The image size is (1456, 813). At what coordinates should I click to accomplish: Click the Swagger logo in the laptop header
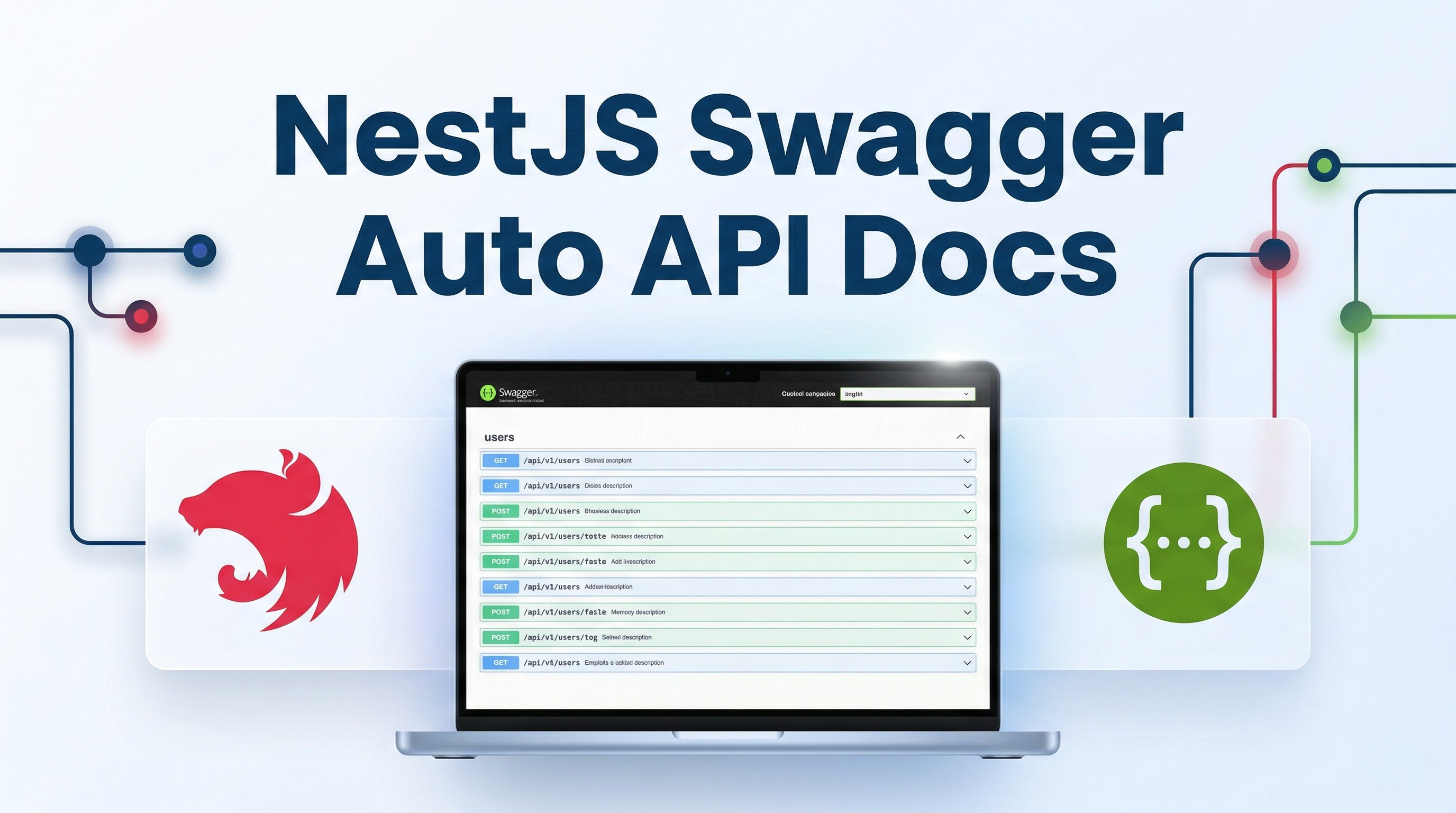tap(487, 392)
